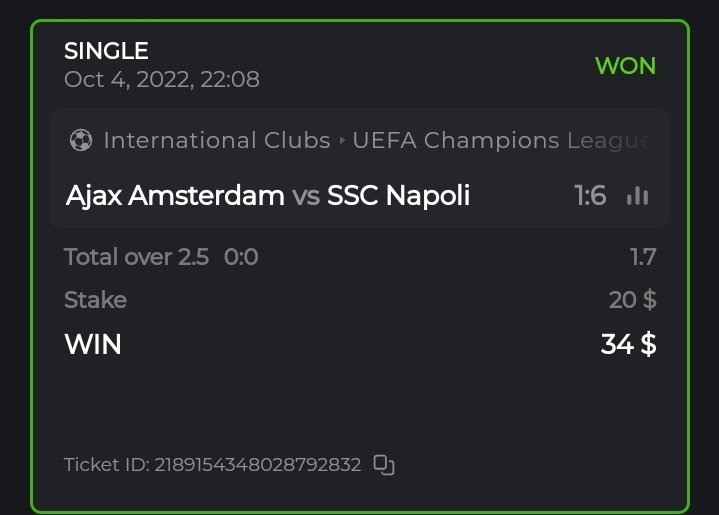The height and width of the screenshot is (515, 719).
Task: Open the UEFA Champions League link
Action: coord(502,141)
